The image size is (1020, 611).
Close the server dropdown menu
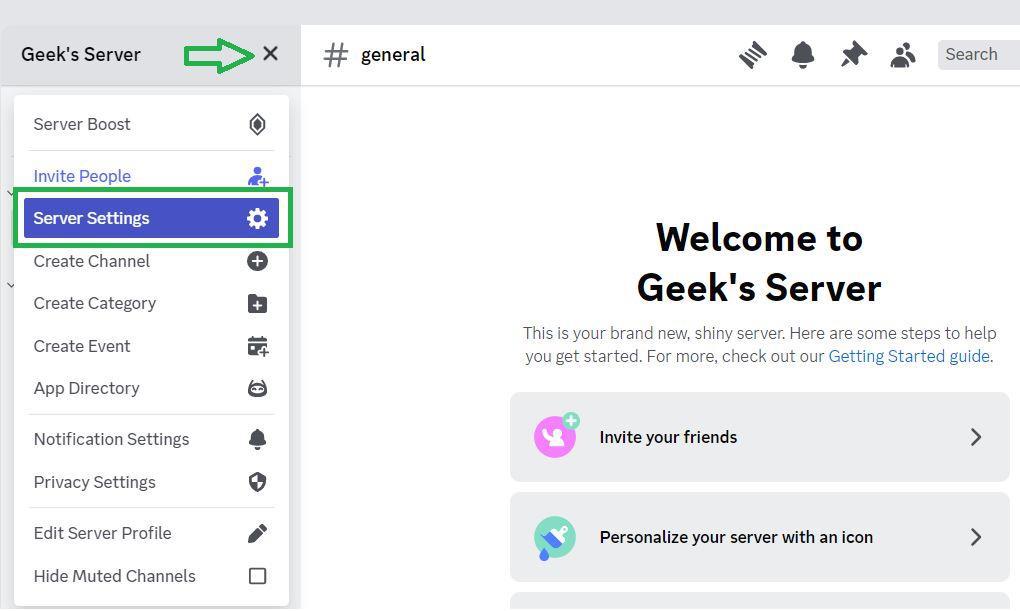click(x=271, y=54)
